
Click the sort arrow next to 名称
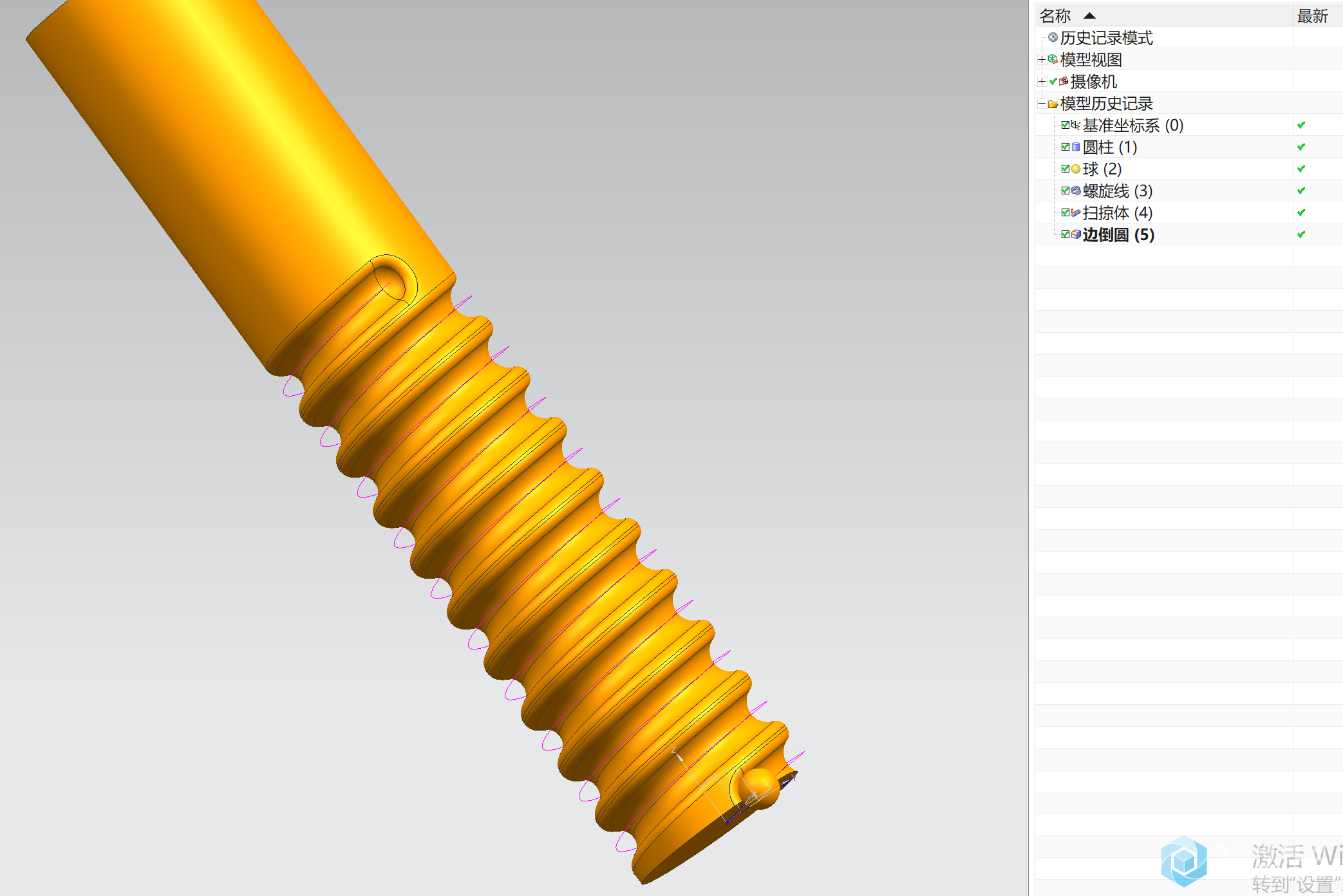1089,15
